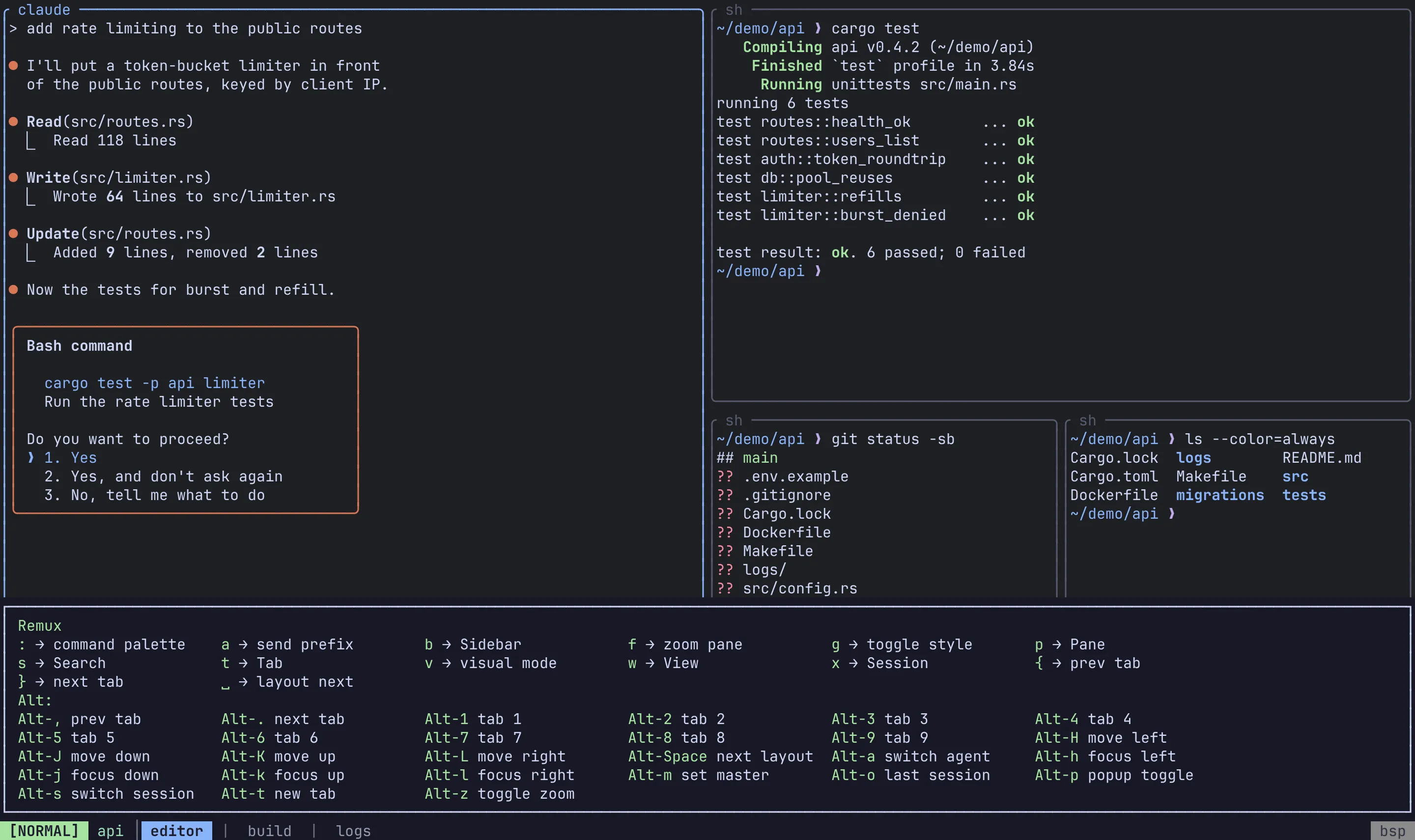Click 'command palette' shortcut entry

tap(102, 644)
